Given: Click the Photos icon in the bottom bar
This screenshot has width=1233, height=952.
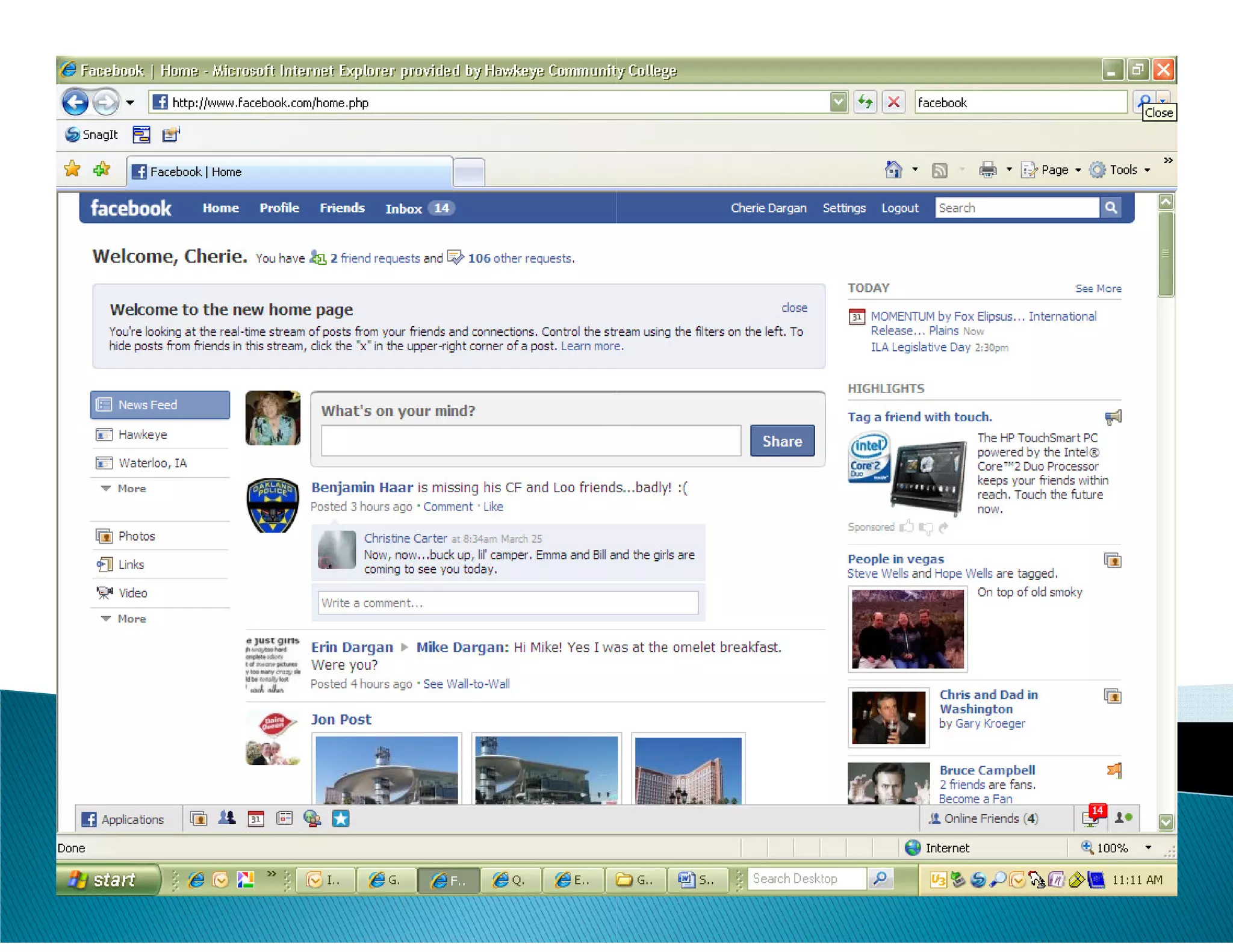Looking at the screenshot, I should click(x=199, y=819).
